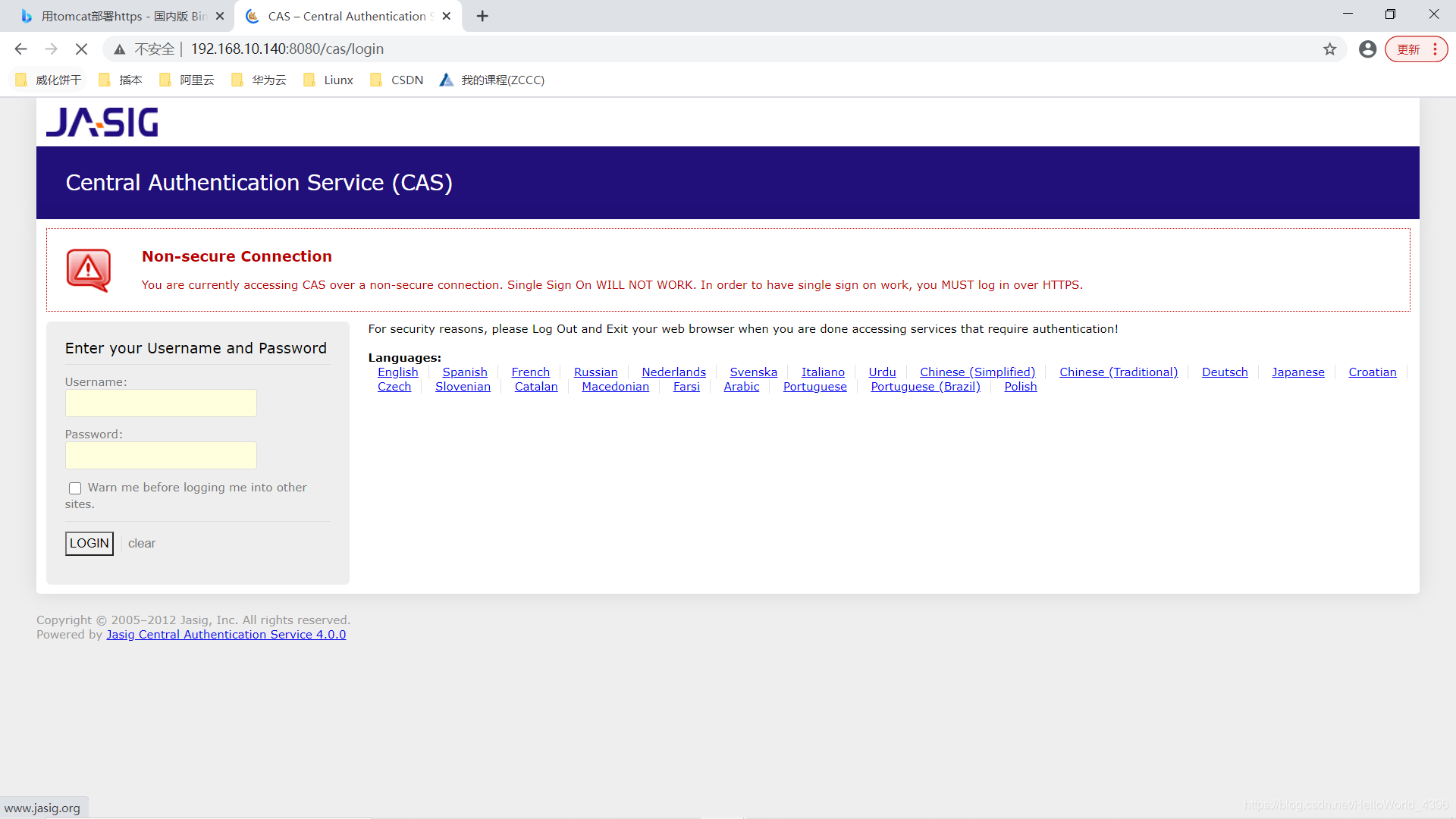Image resolution: width=1456 pixels, height=819 pixels.
Task: Switch to the 用tomcat部署https Bing tab
Action: pyautogui.click(x=121, y=16)
